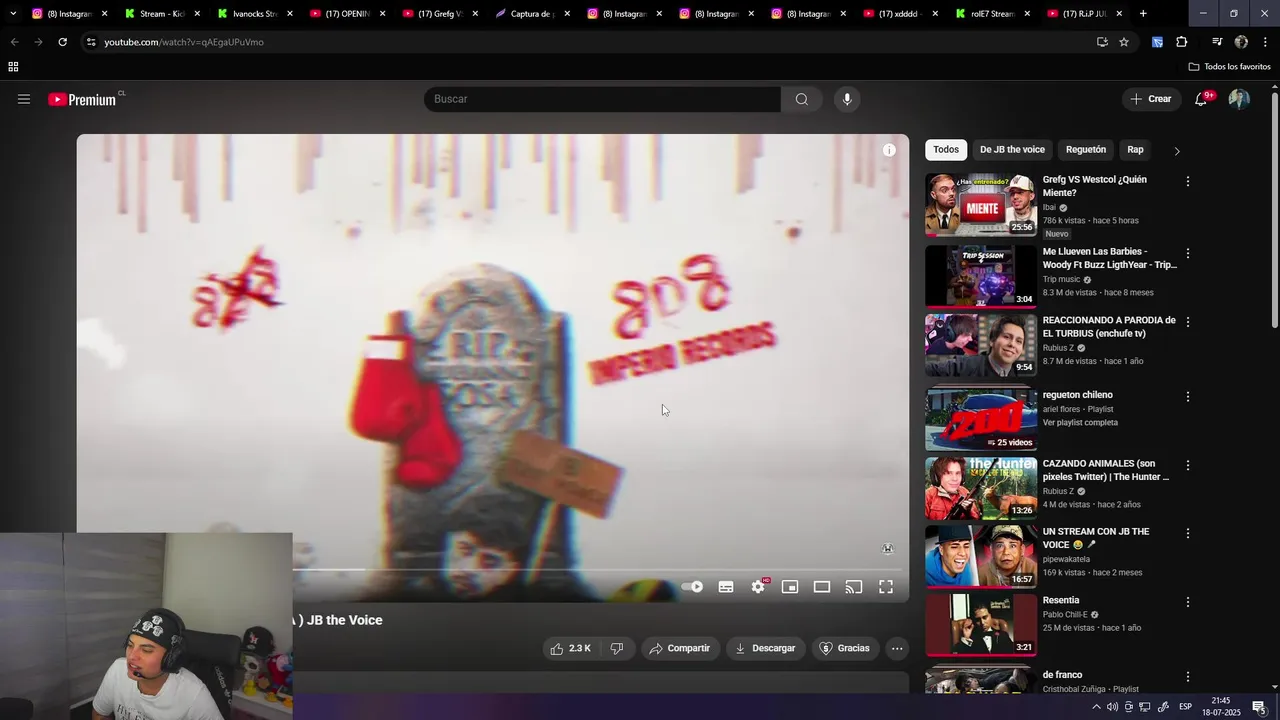1280x720 pixels.
Task: Open options for REACCIONANDO A PARODIA video
Action: point(1188,322)
